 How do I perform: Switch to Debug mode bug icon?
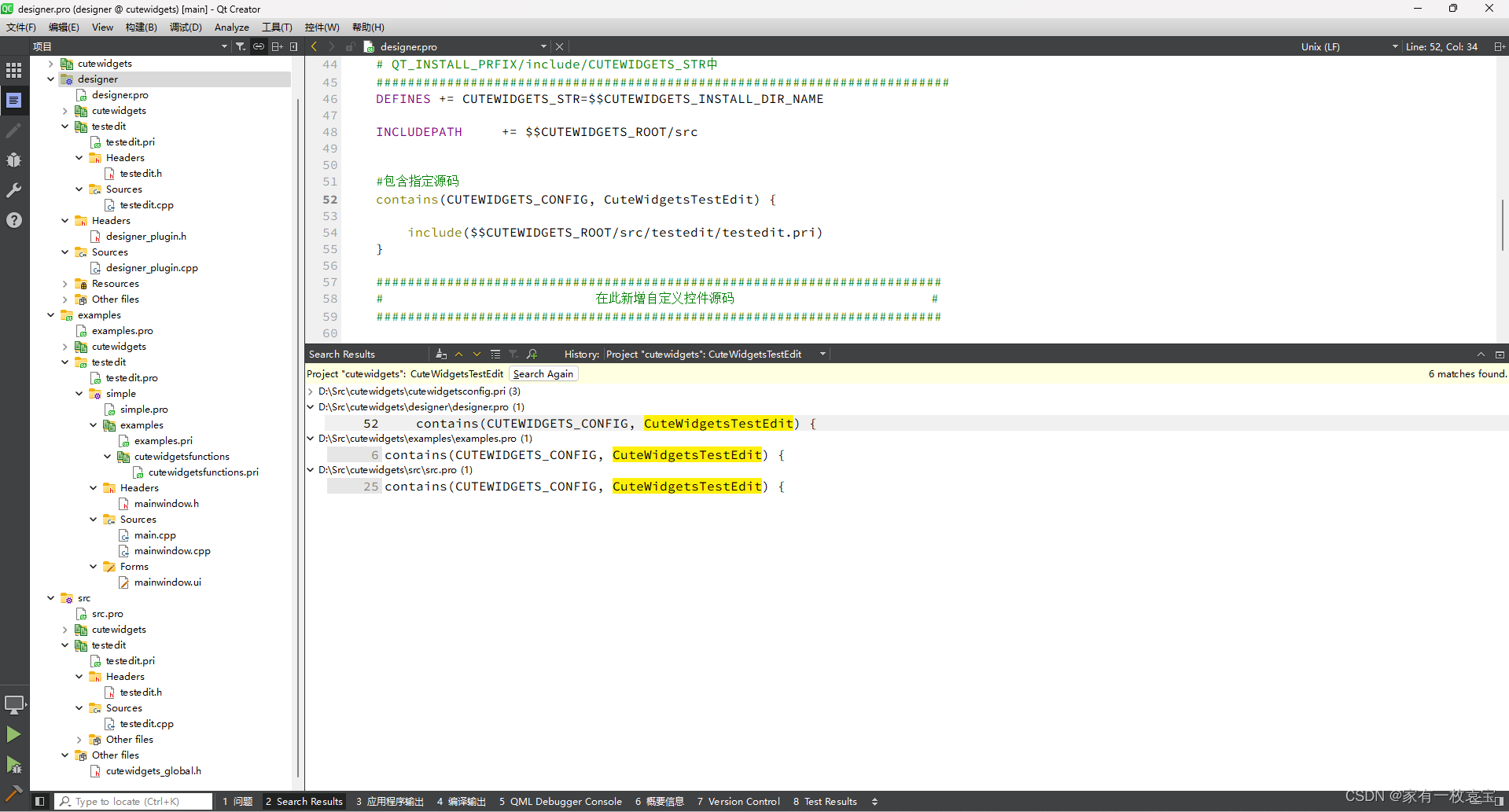14,160
